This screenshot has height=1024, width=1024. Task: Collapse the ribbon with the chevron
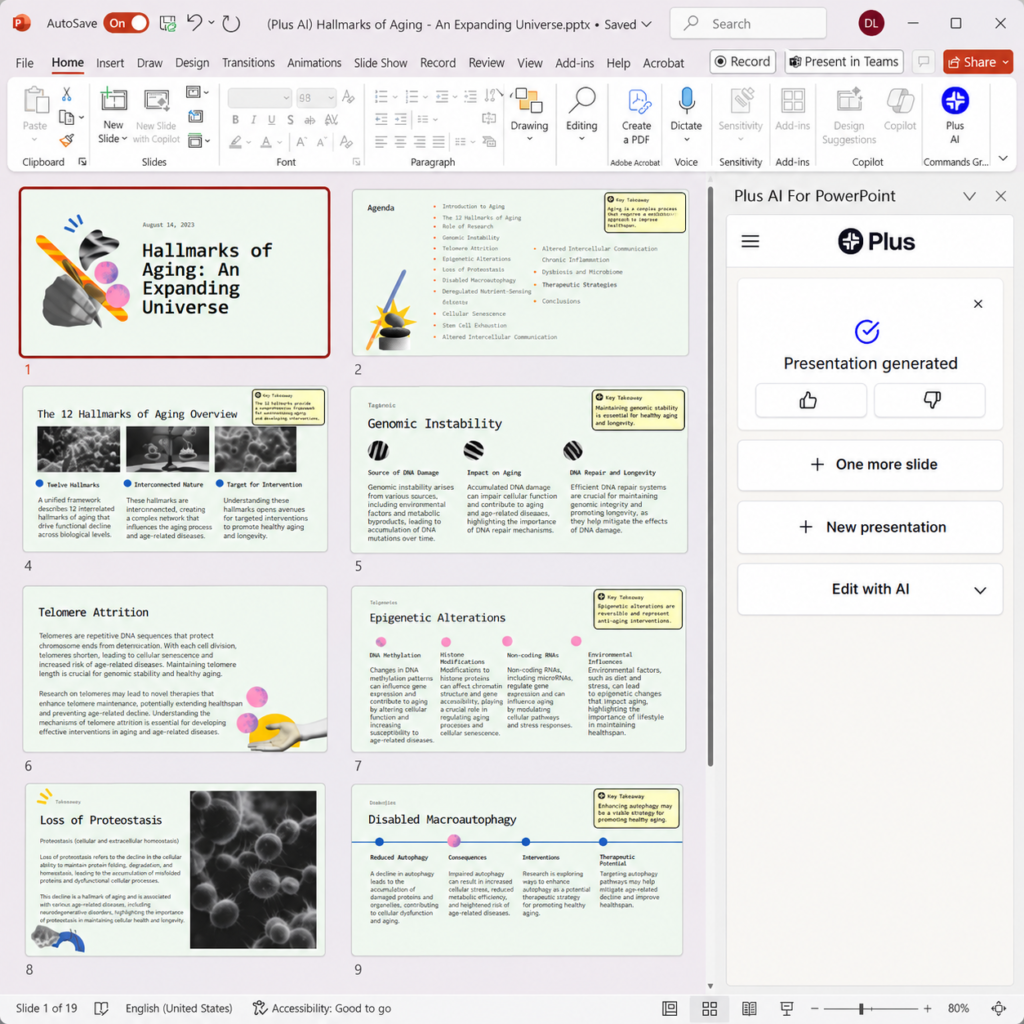point(1003,158)
